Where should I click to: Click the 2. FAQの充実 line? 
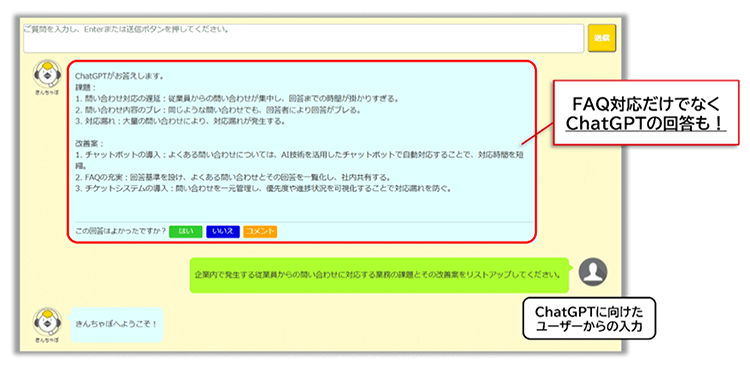[233, 178]
